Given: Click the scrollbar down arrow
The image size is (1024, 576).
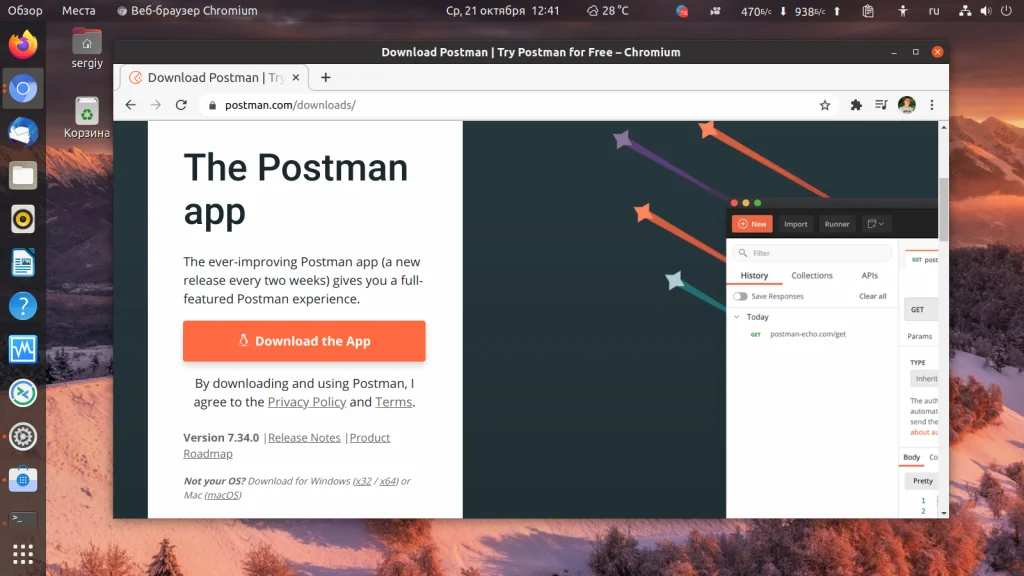Looking at the screenshot, I should click(944, 513).
